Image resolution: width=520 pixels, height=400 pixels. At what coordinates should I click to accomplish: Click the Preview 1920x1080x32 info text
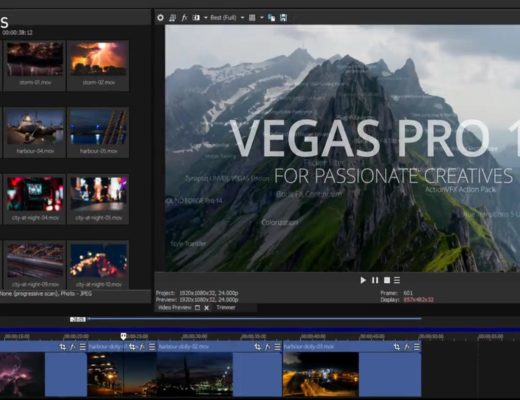pyautogui.click(x=197, y=300)
